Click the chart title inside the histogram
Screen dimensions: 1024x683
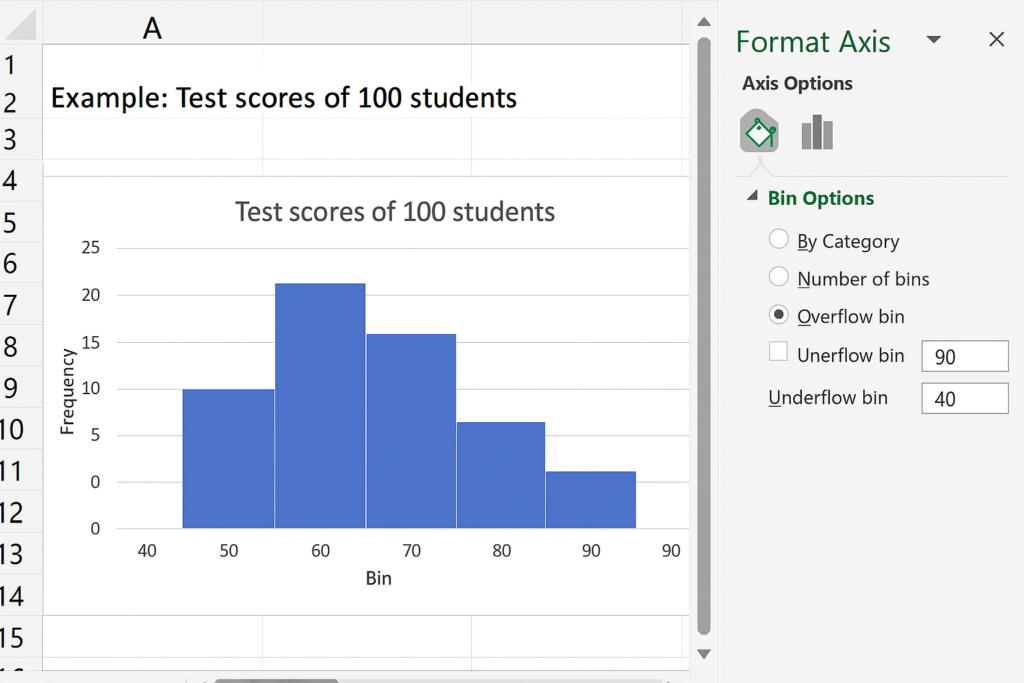tap(395, 212)
